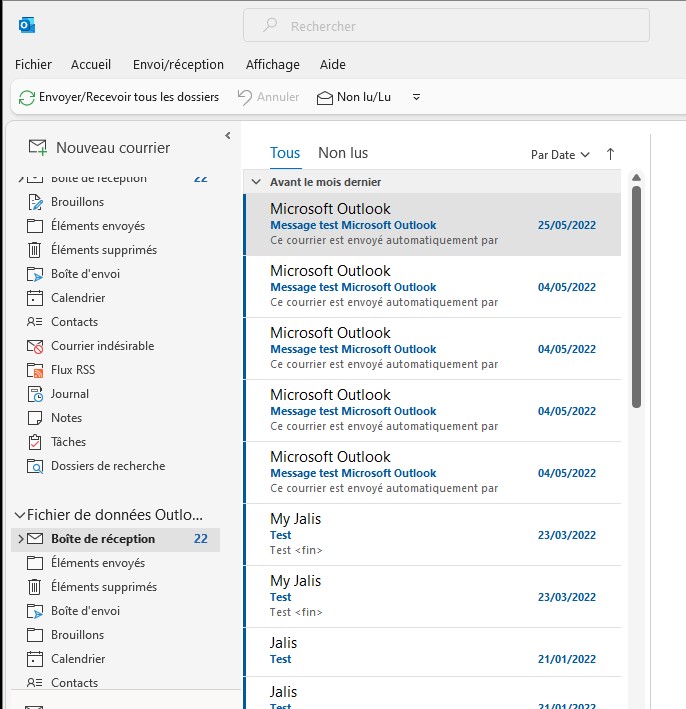Open the Flux RSS folder

click(72, 370)
